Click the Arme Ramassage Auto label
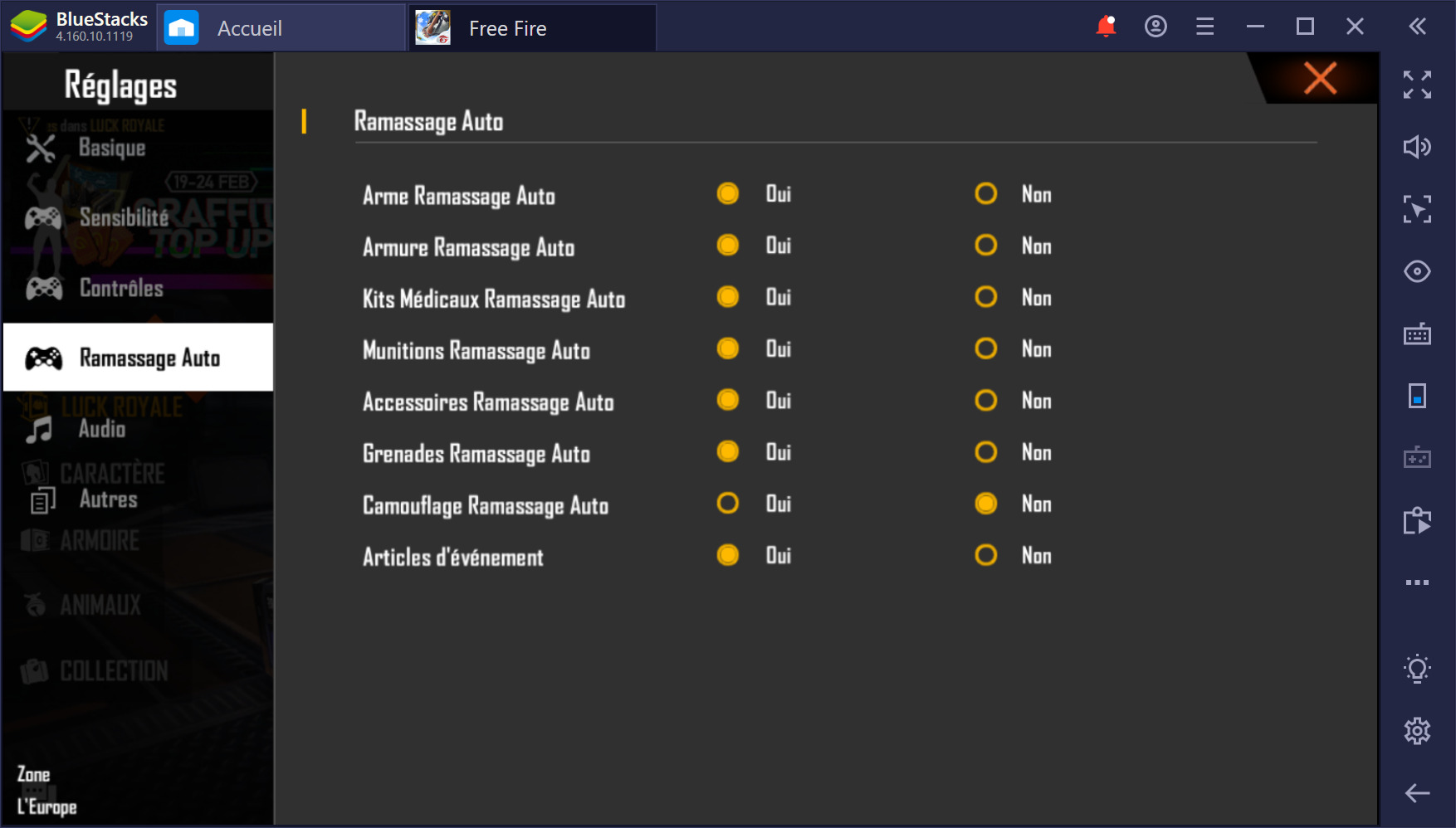This screenshot has width=1456, height=828. 458,196
